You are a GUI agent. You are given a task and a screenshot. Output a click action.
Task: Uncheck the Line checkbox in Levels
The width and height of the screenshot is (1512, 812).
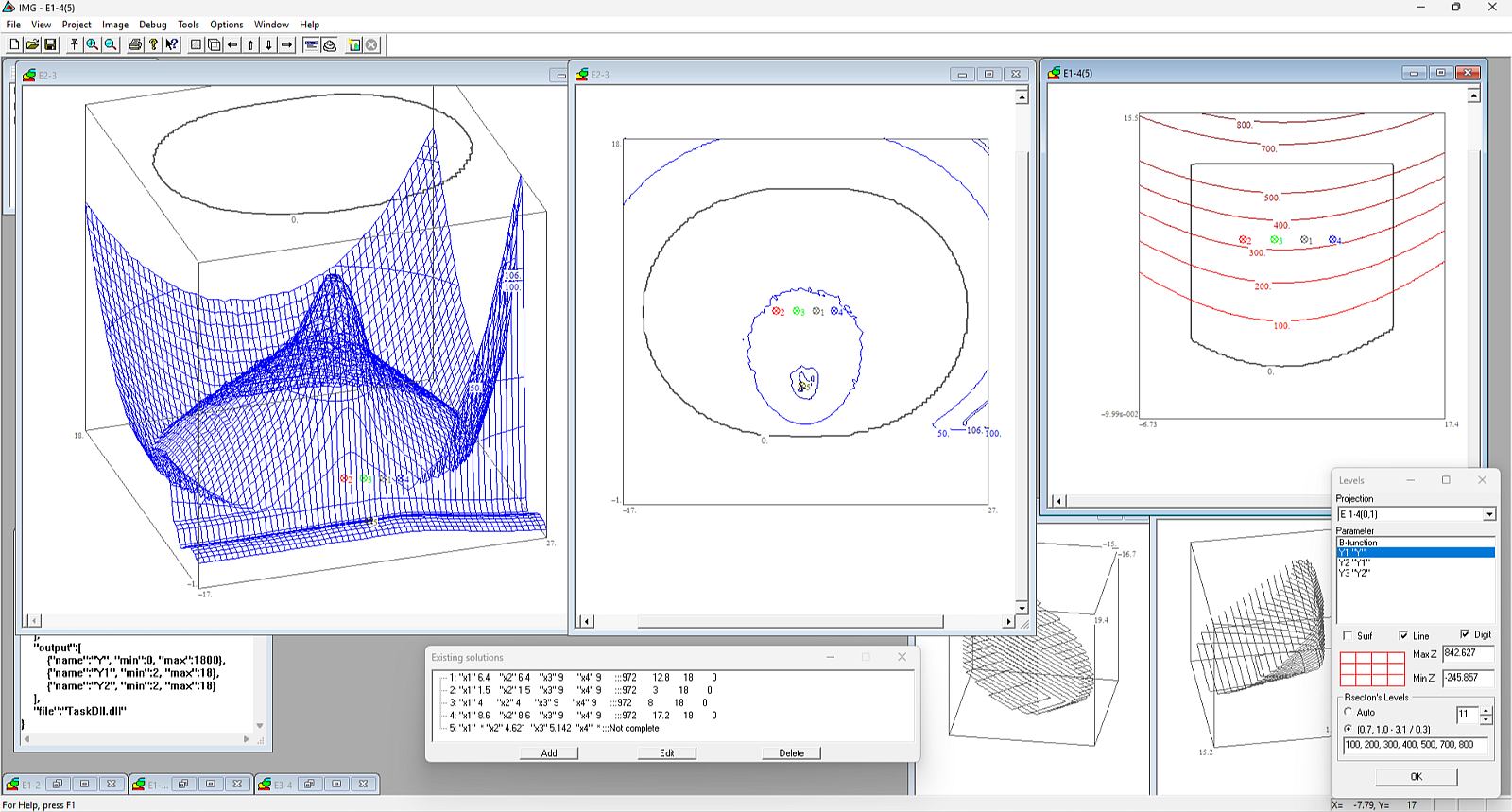tap(1403, 635)
